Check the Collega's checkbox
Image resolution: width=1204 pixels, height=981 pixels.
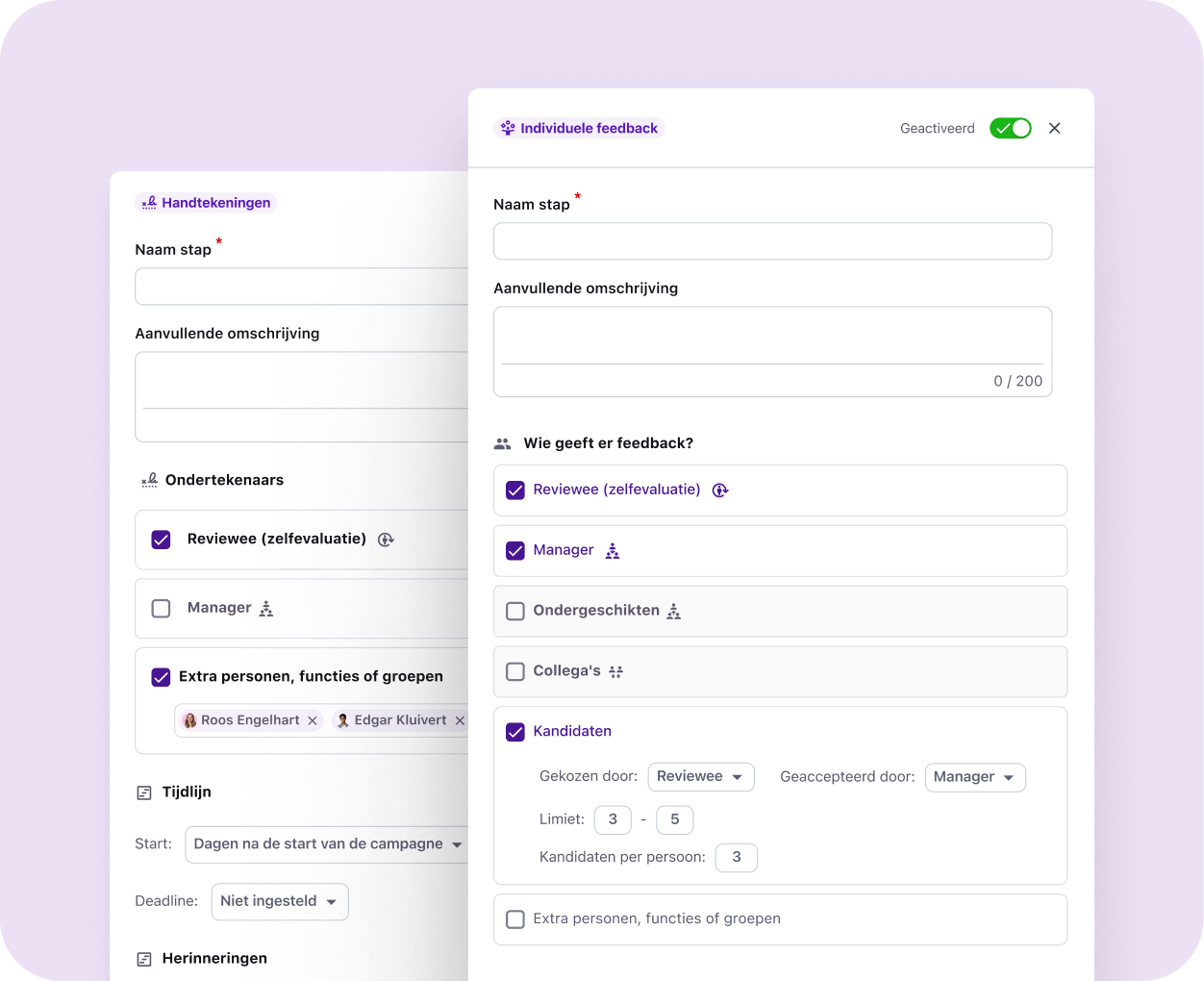[515, 671]
